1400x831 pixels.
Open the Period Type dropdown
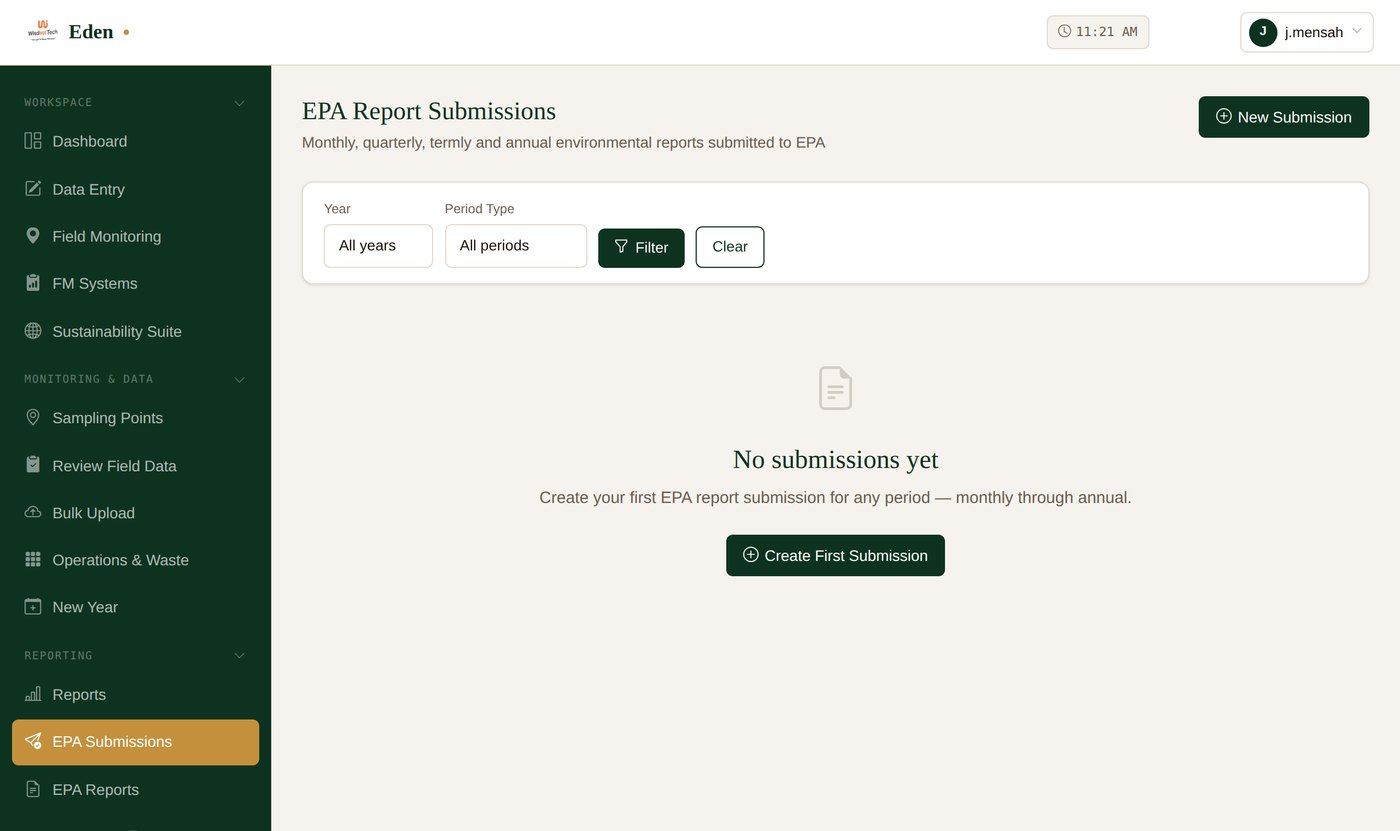516,246
